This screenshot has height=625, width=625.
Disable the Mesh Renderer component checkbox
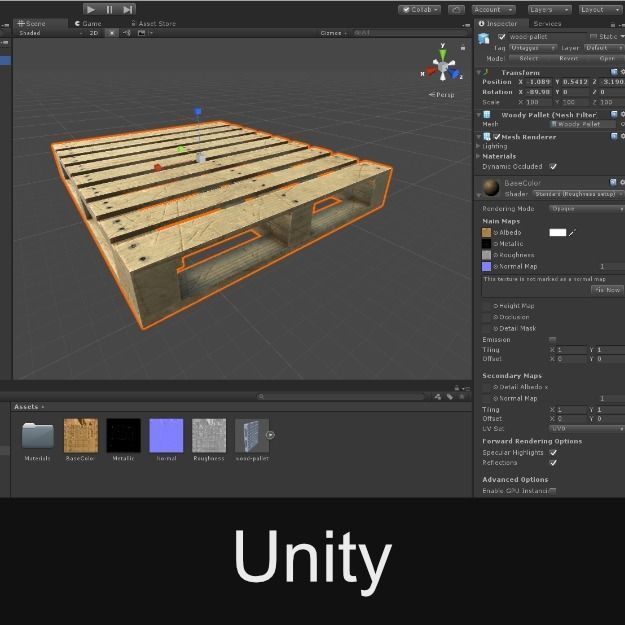pos(497,137)
